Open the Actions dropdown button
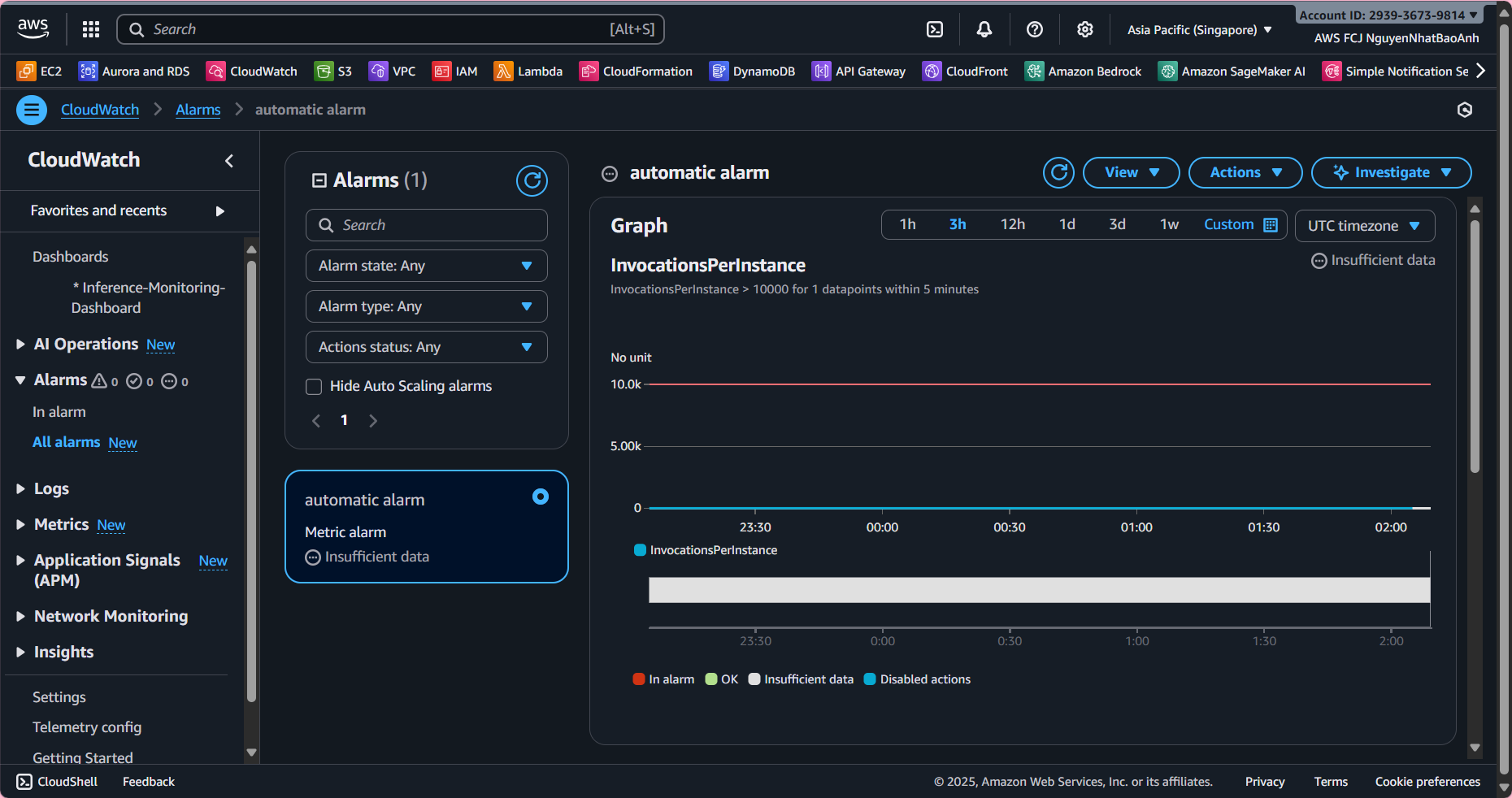1512x798 pixels. click(x=1245, y=172)
